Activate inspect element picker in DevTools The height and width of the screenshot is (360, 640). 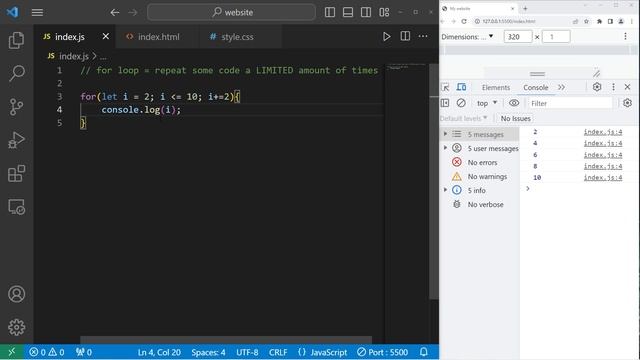coord(445,87)
